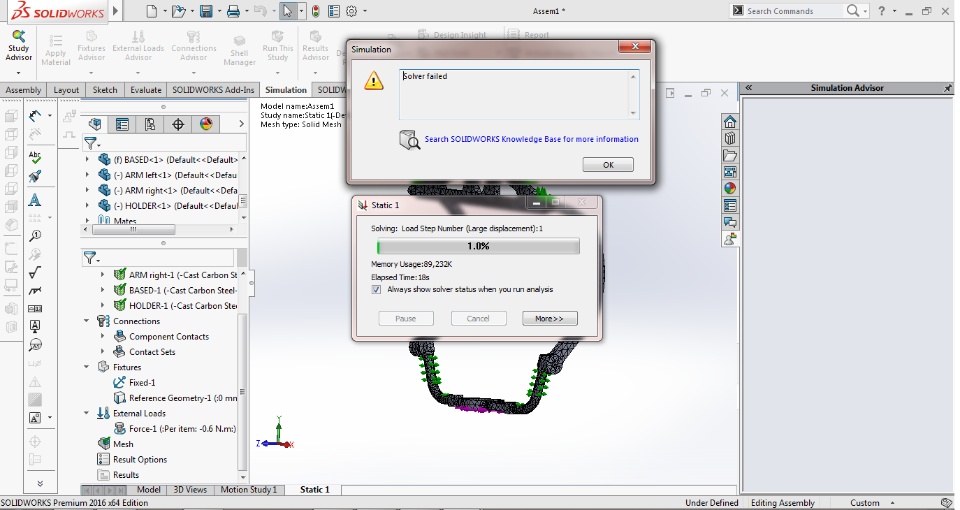Click the Balloon magnifier icon
960x510 pixels.
coord(35,236)
